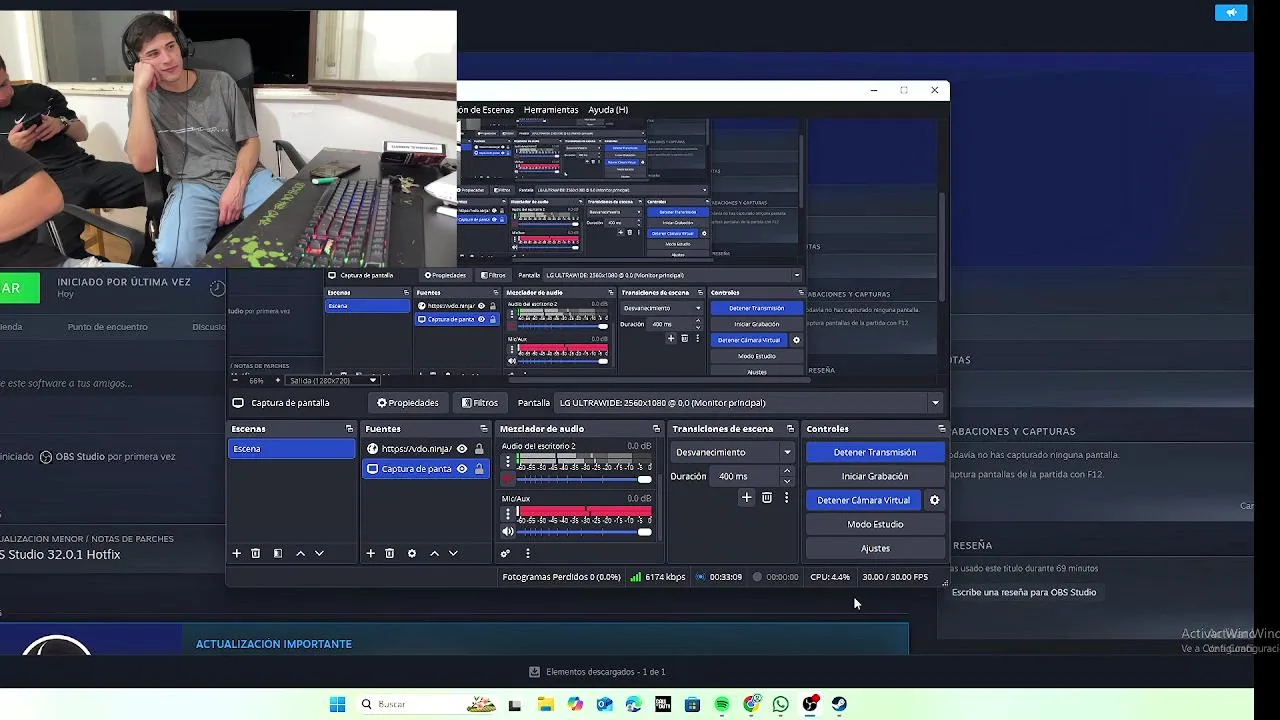This screenshot has width=1280, height=720.
Task: Remove selected source with trash icon
Action: tap(390, 553)
